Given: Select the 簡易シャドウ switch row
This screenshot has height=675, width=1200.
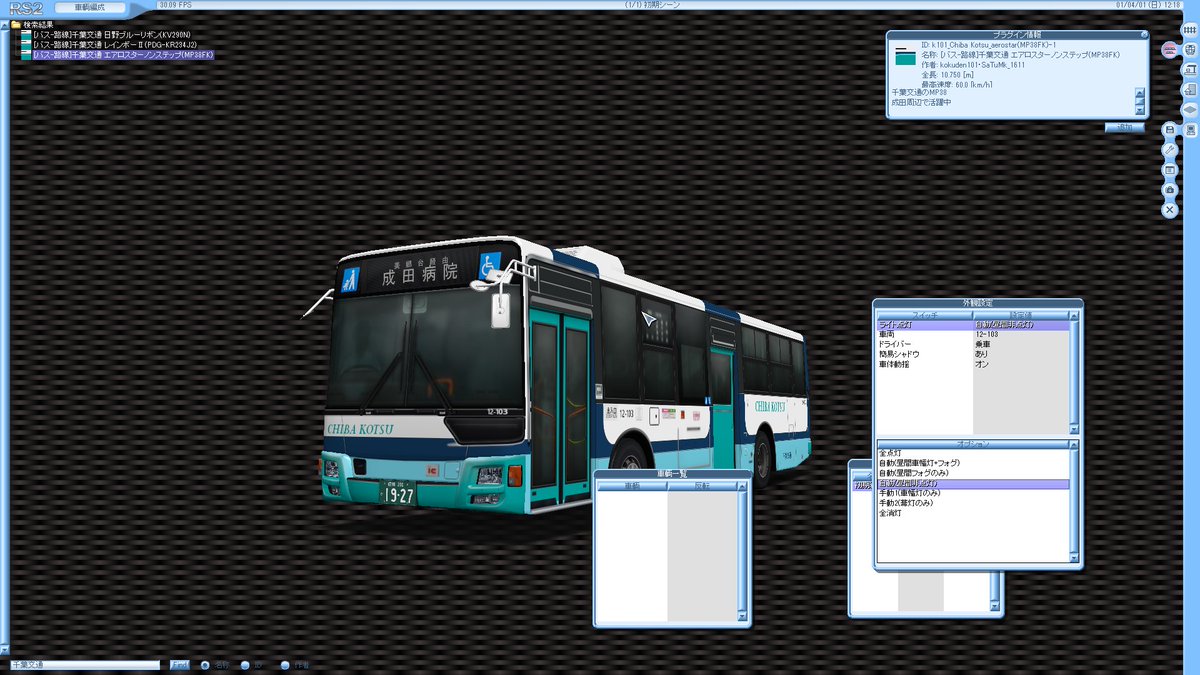Looking at the screenshot, I should (x=972, y=354).
